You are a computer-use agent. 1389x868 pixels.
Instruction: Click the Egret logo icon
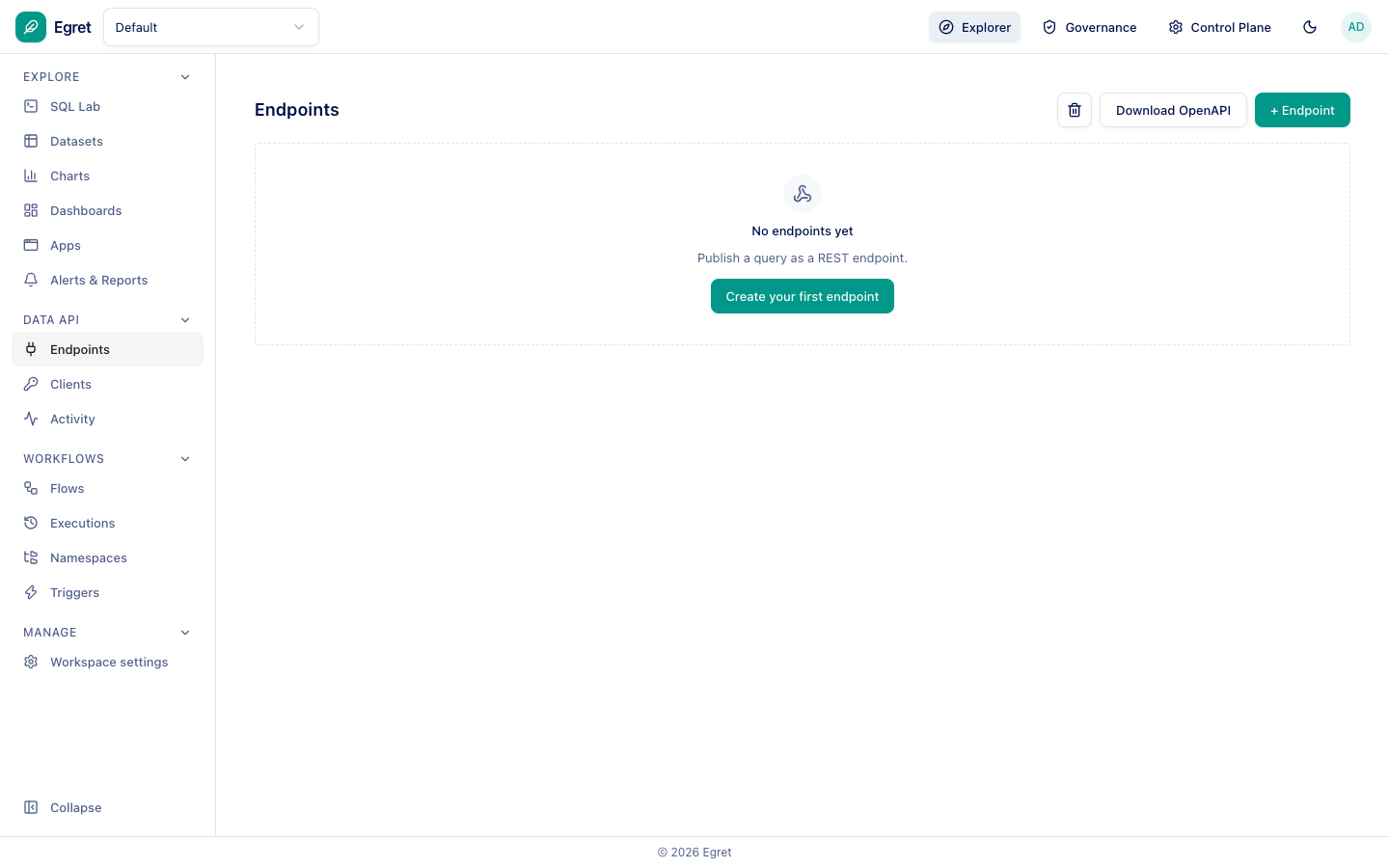click(x=31, y=27)
